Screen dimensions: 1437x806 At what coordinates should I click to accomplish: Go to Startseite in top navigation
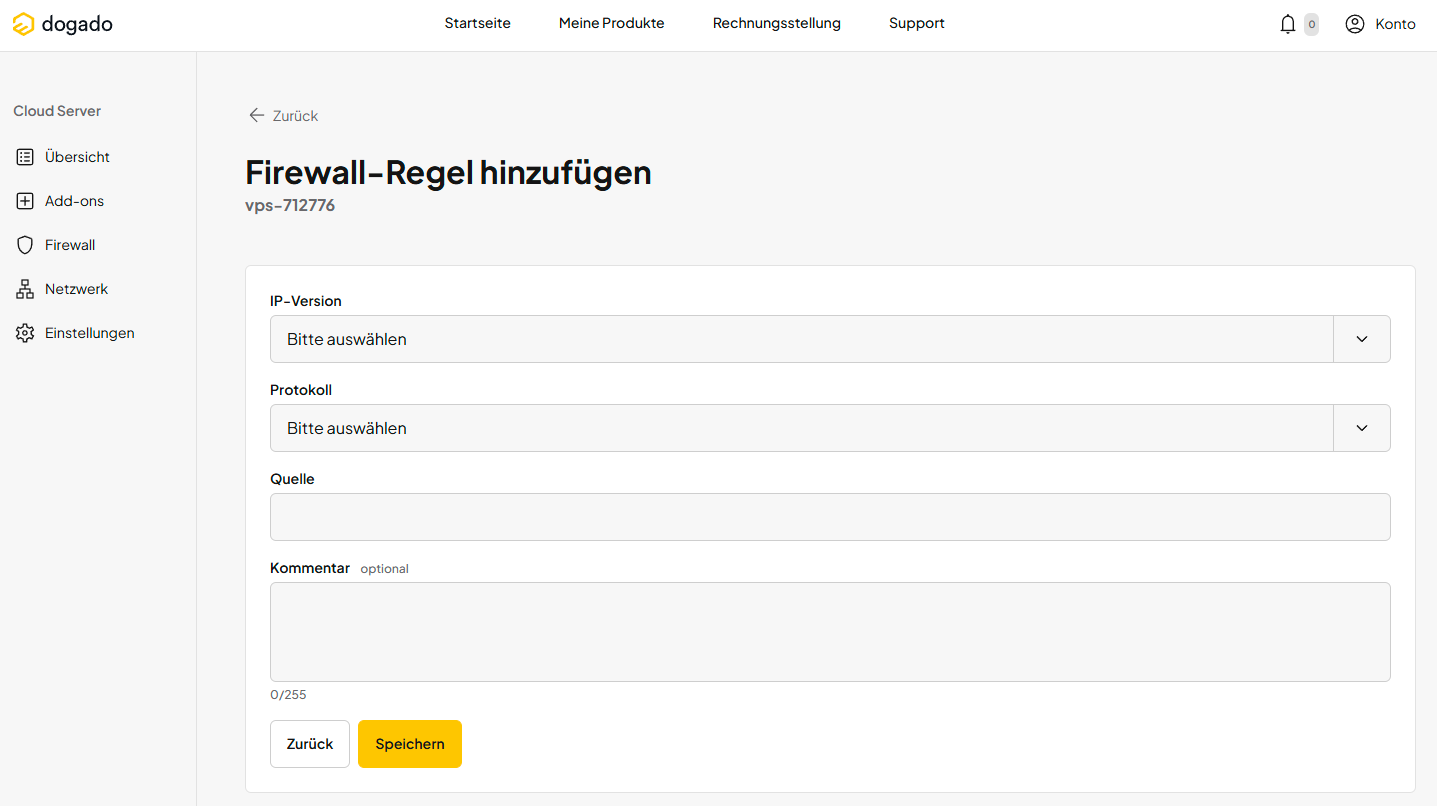click(x=477, y=23)
